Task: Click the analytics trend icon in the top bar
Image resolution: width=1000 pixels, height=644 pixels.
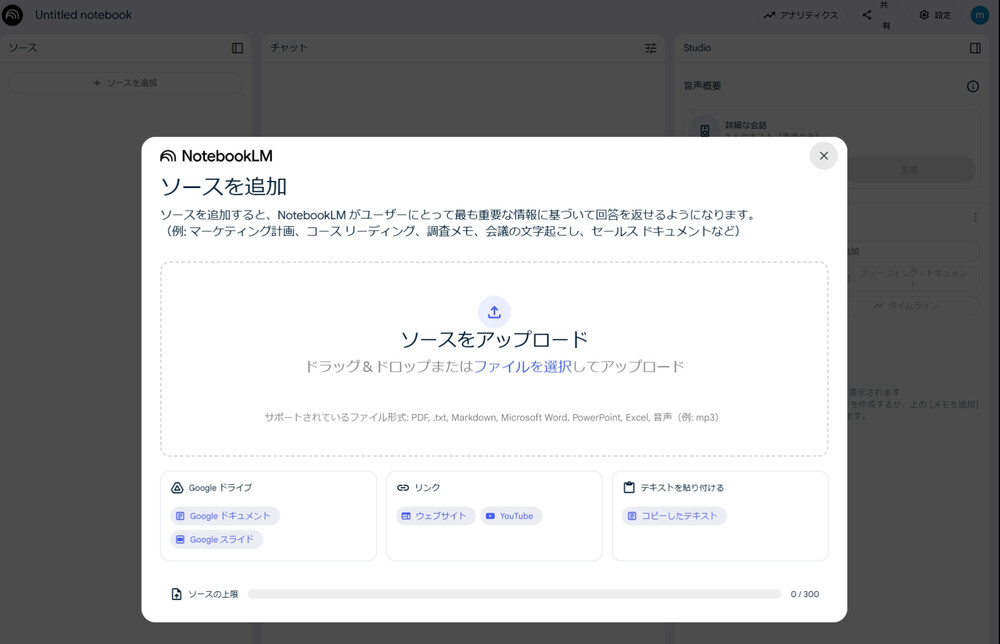Action: coord(770,15)
